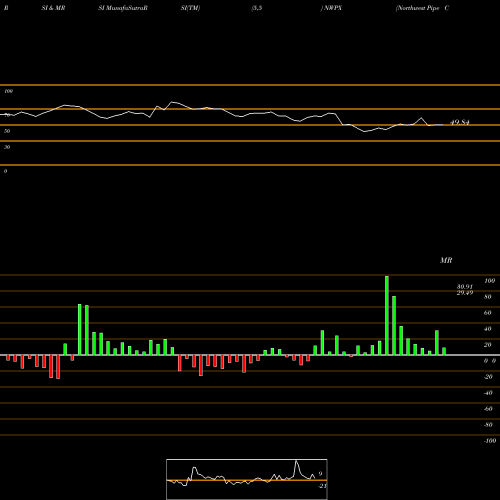This screenshot has width=500, height=500.
Task: Click the 30.91 value in MR panel
Action: [x=465, y=287]
